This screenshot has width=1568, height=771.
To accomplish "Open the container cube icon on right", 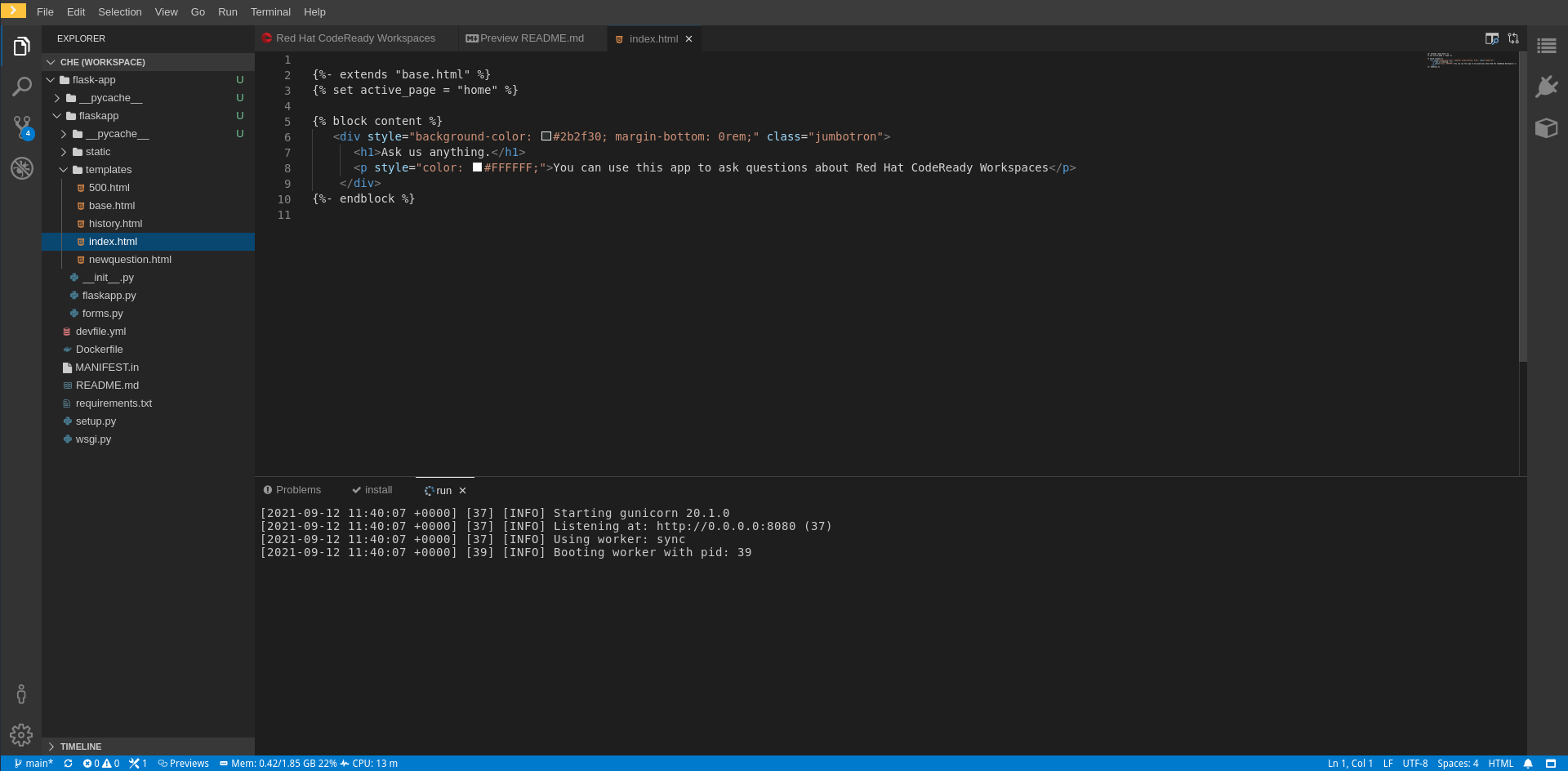I will [x=1547, y=128].
